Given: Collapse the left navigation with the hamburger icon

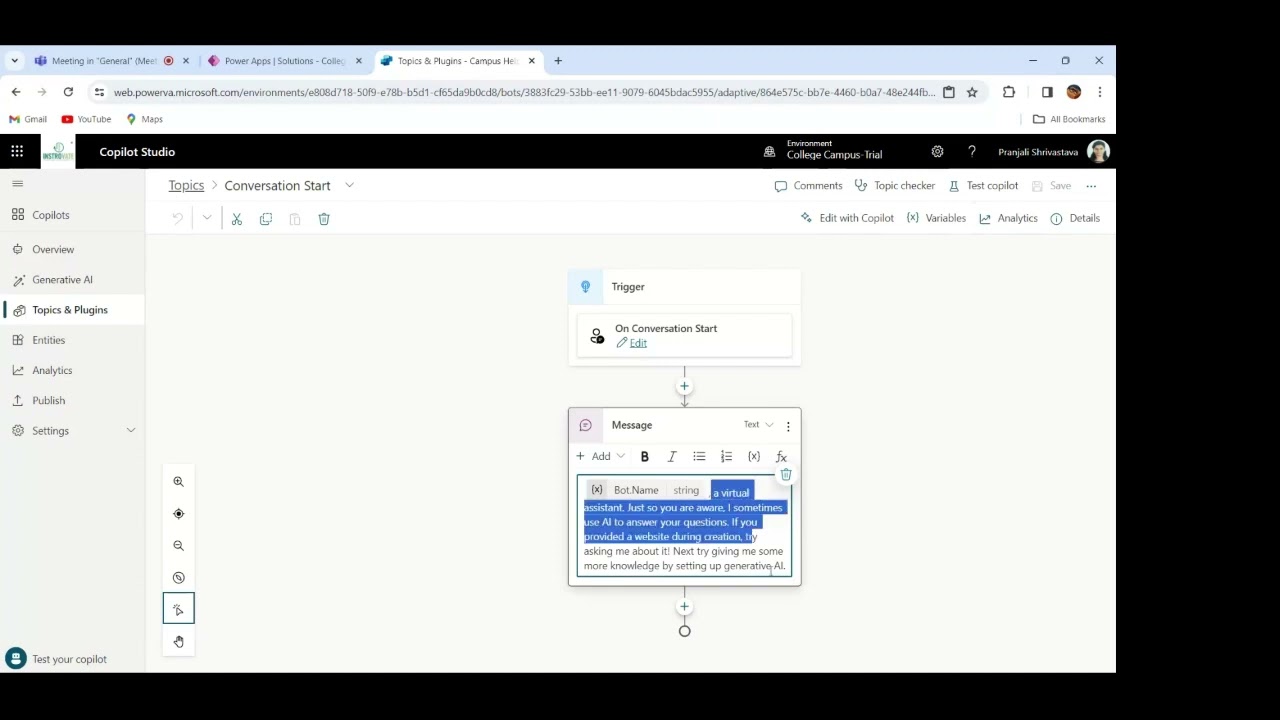Looking at the screenshot, I should click(17, 184).
